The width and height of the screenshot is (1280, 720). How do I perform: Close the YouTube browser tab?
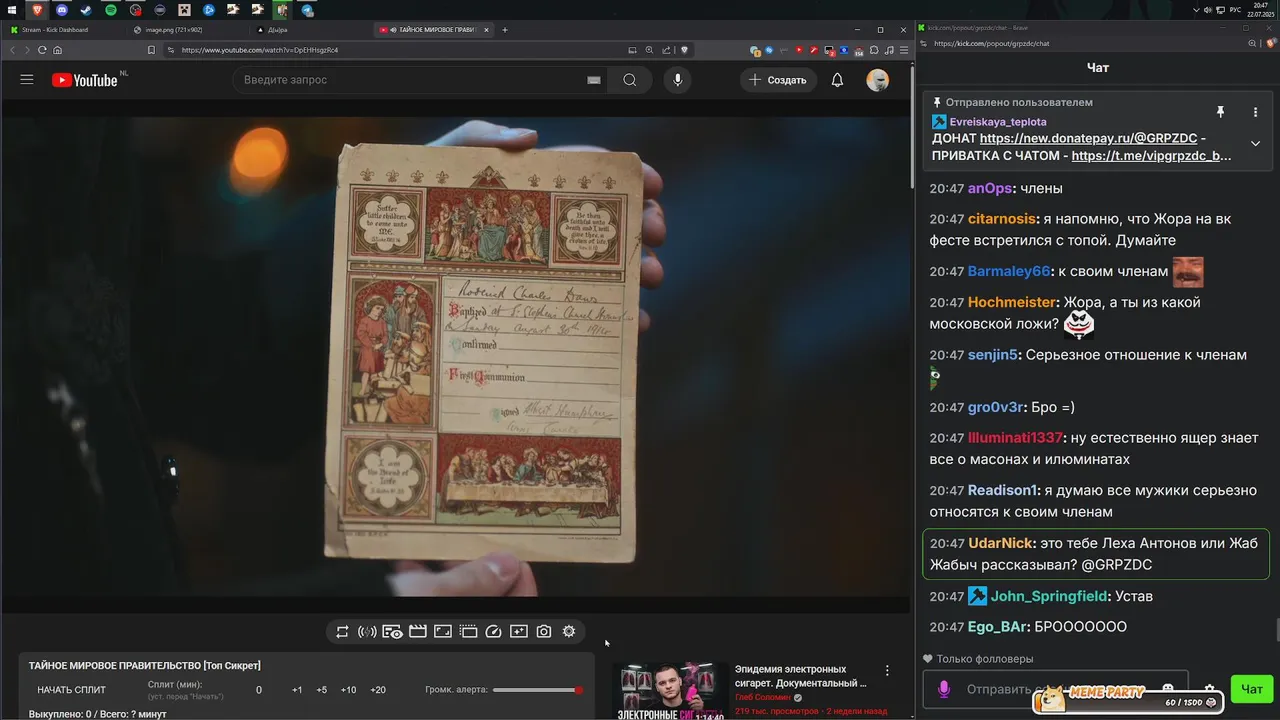[488, 30]
